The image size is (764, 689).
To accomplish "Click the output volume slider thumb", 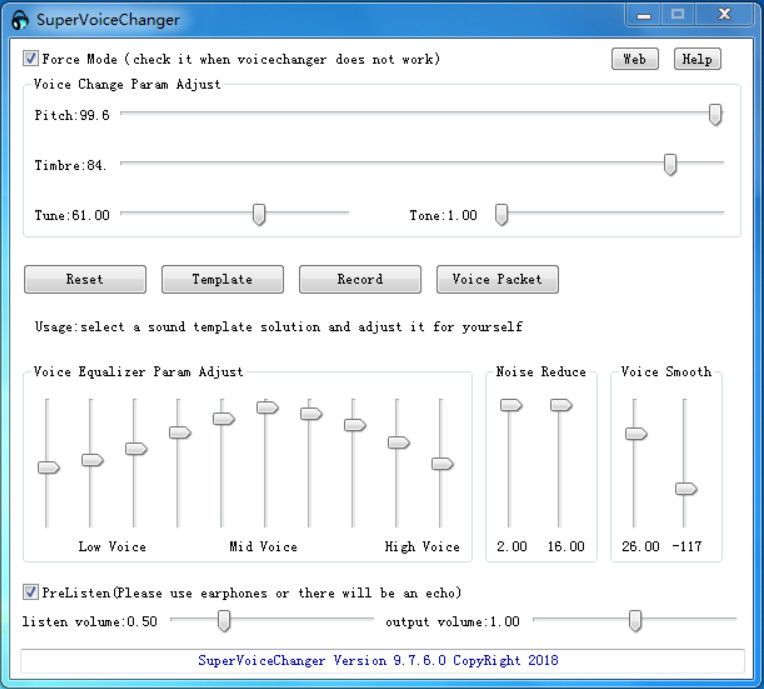I will coord(635,620).
